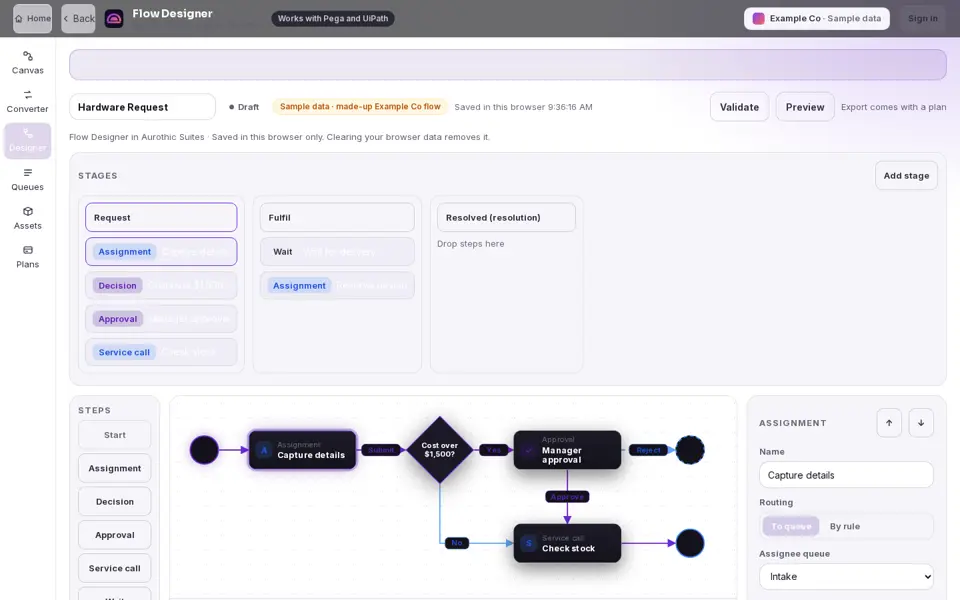Open the Canvas view in sidebar
960x600 pixels.
click(x=28, y=63)
